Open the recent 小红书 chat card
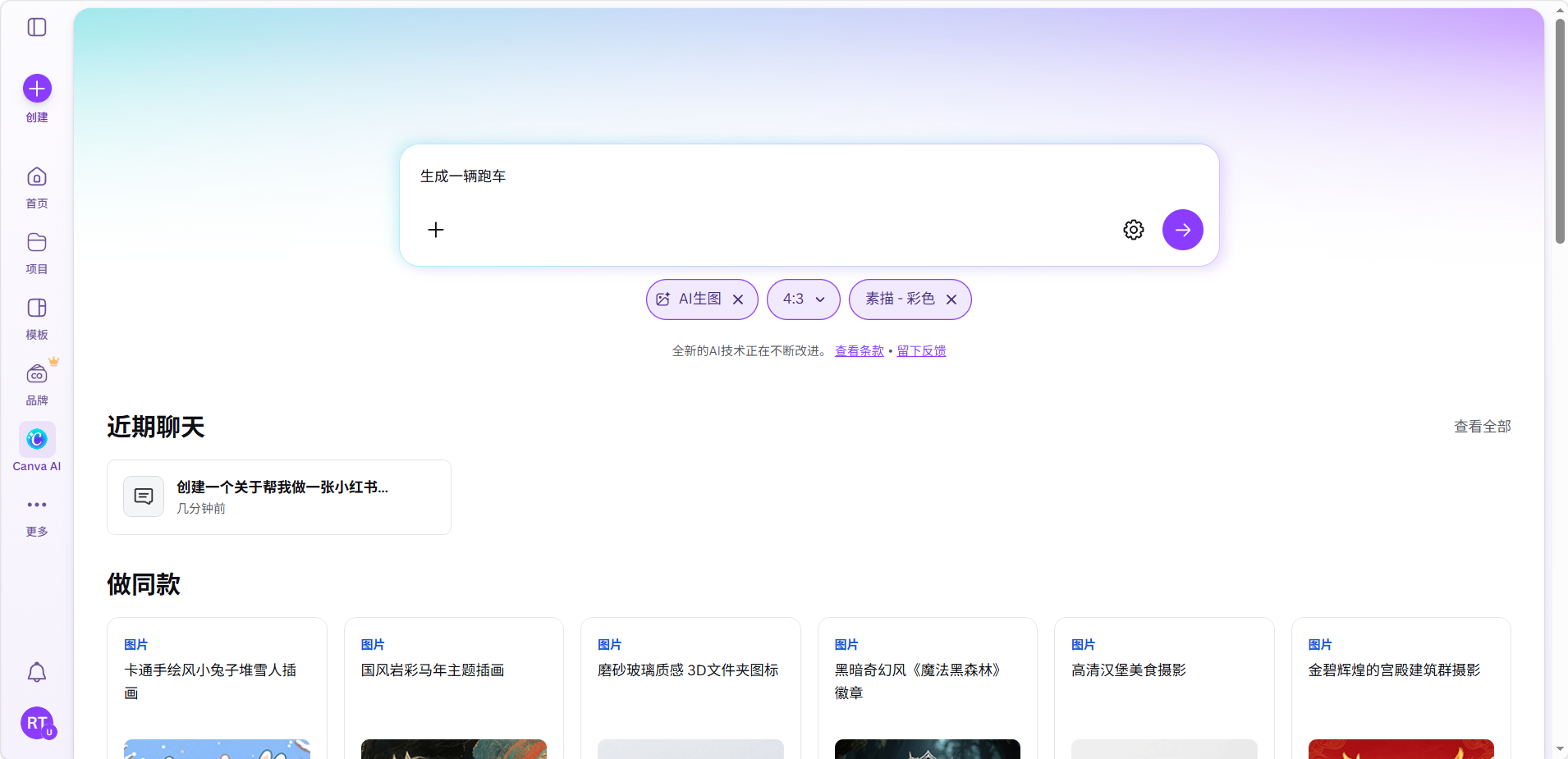 coord(279,497)
